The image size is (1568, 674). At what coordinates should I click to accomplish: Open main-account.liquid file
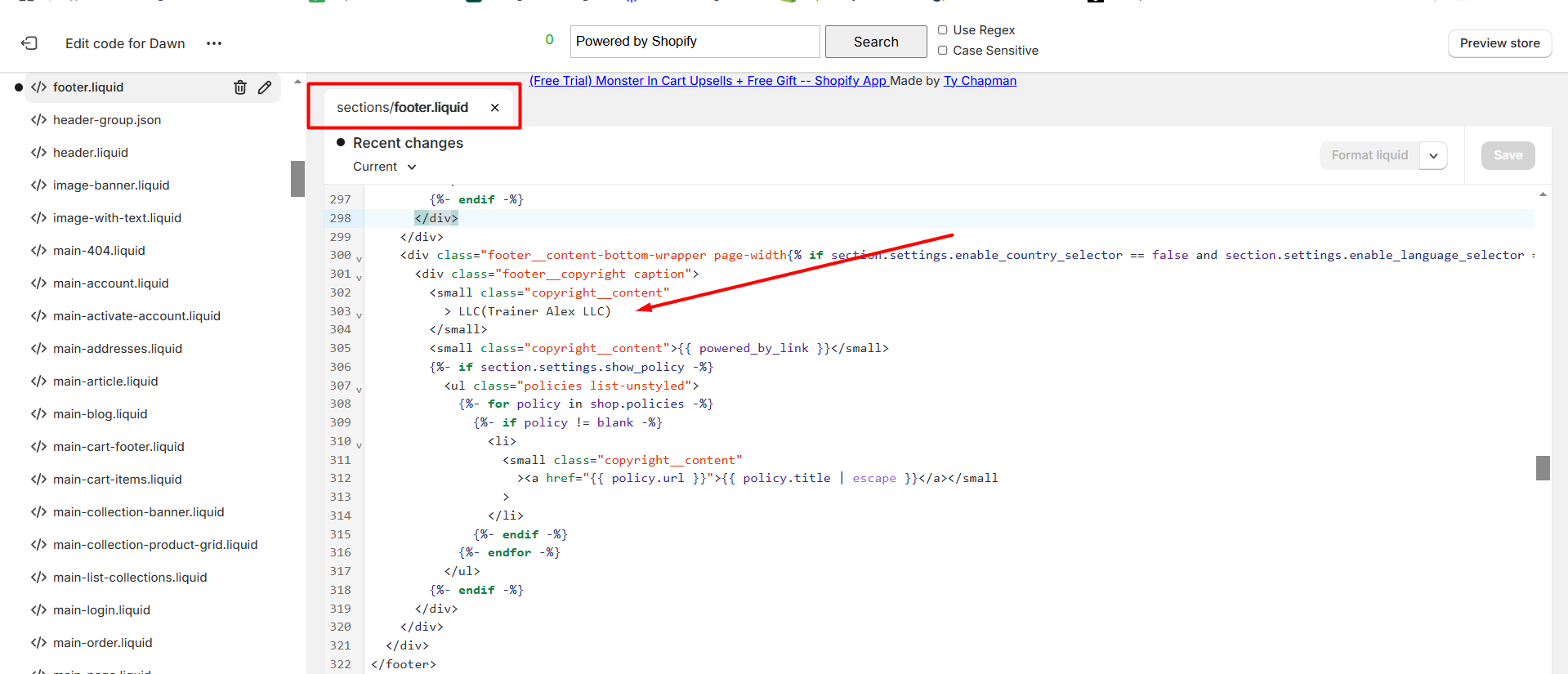point(111,283)
